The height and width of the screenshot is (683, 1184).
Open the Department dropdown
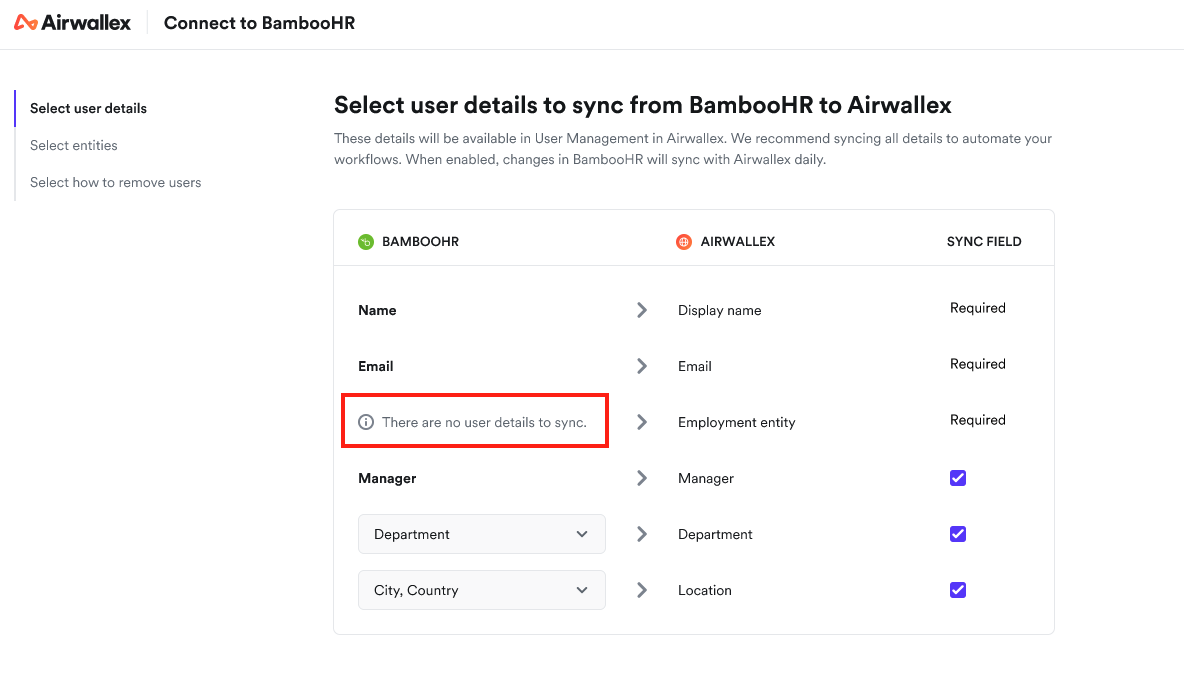[x=482, y=534]
